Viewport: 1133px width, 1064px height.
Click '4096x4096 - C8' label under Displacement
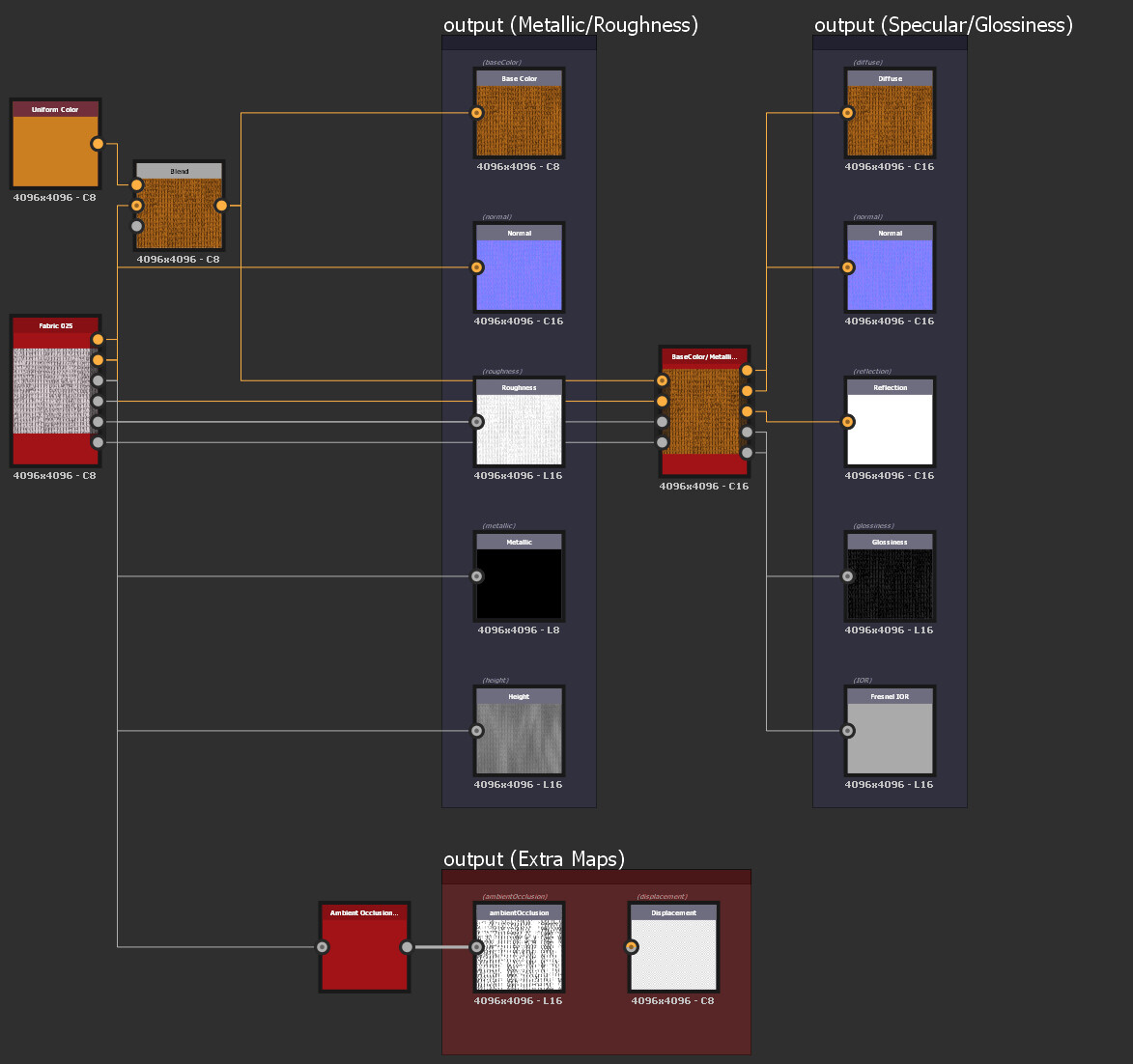[x=672, y=1000]
